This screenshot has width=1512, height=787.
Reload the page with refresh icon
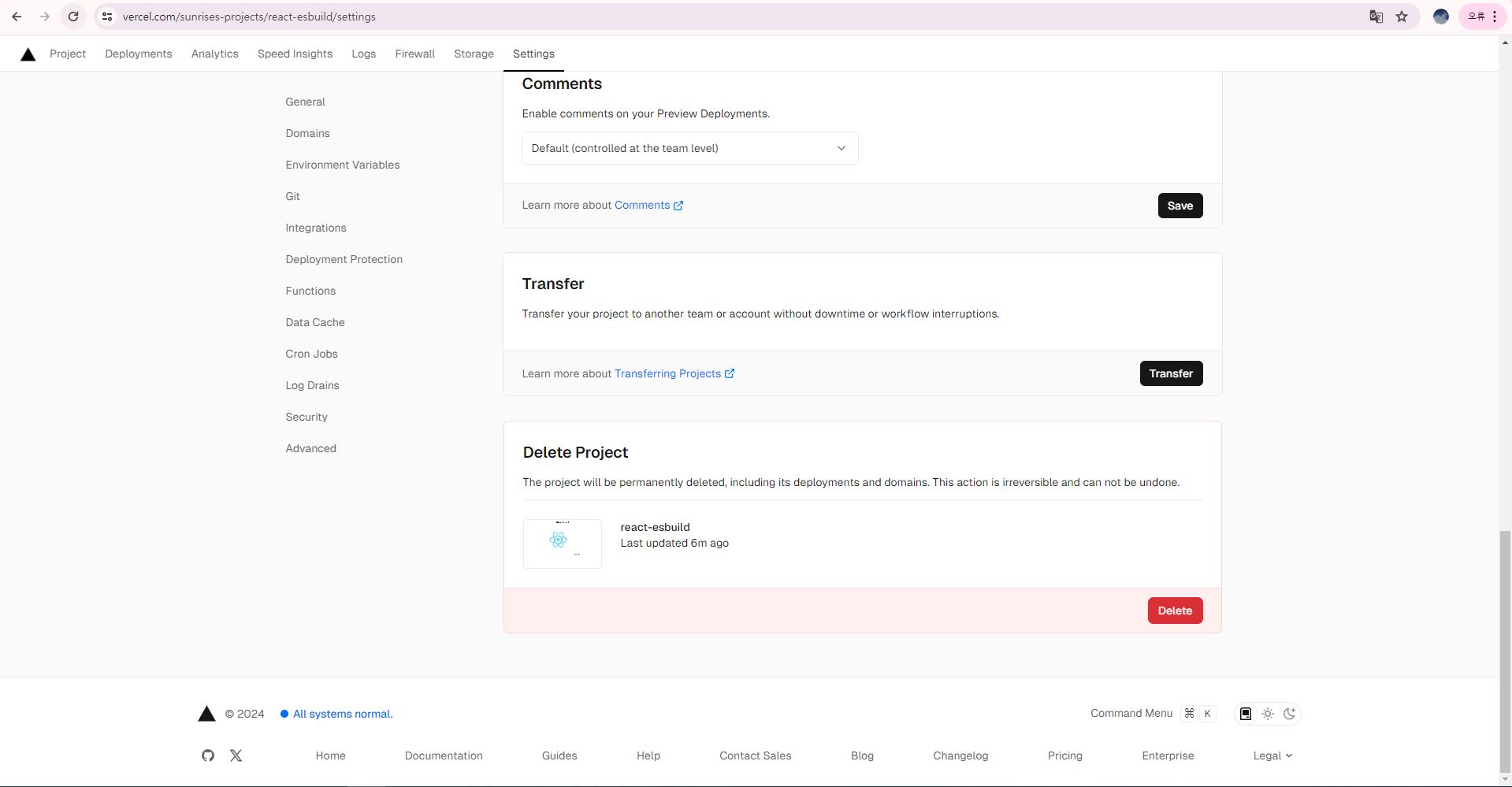click(73, 17)
